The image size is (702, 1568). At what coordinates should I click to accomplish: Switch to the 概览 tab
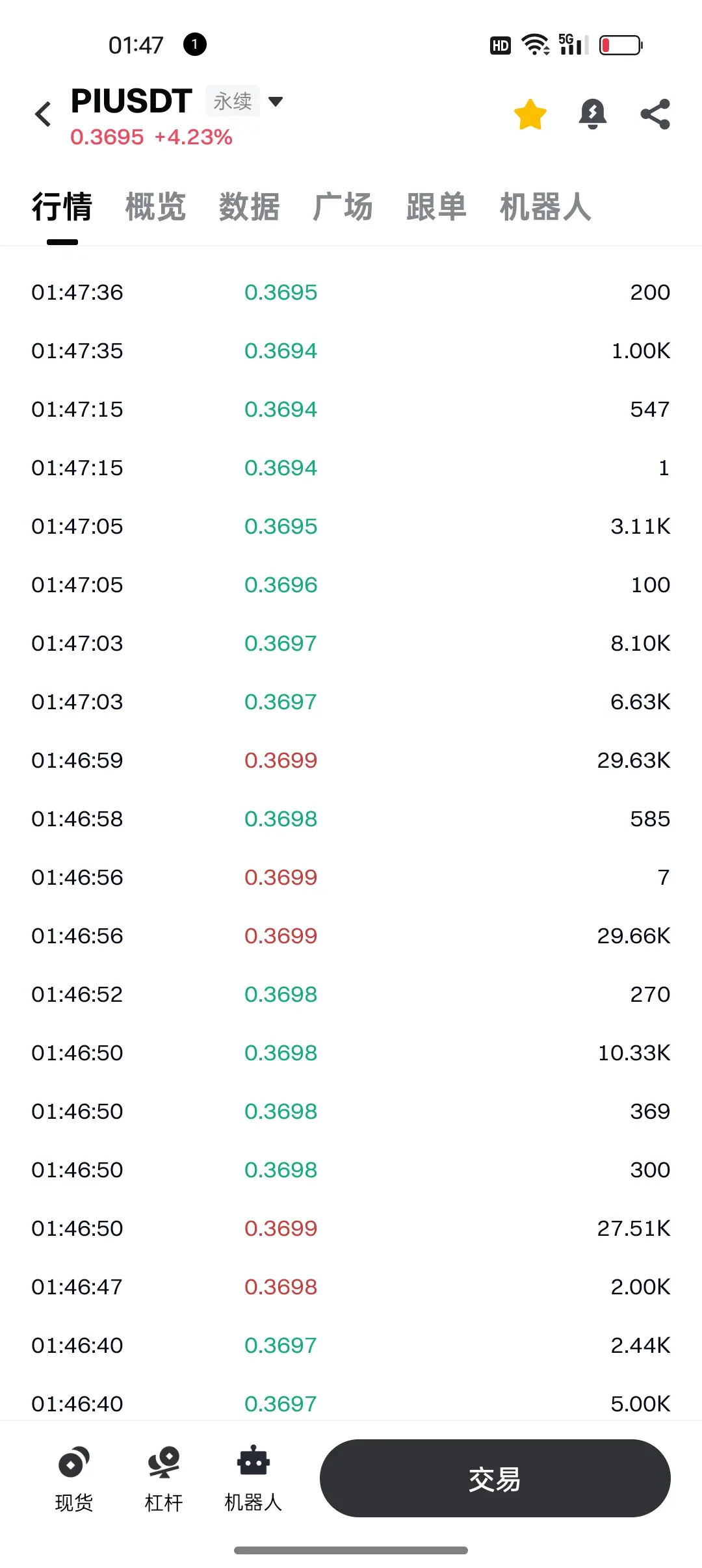[155, 207]
